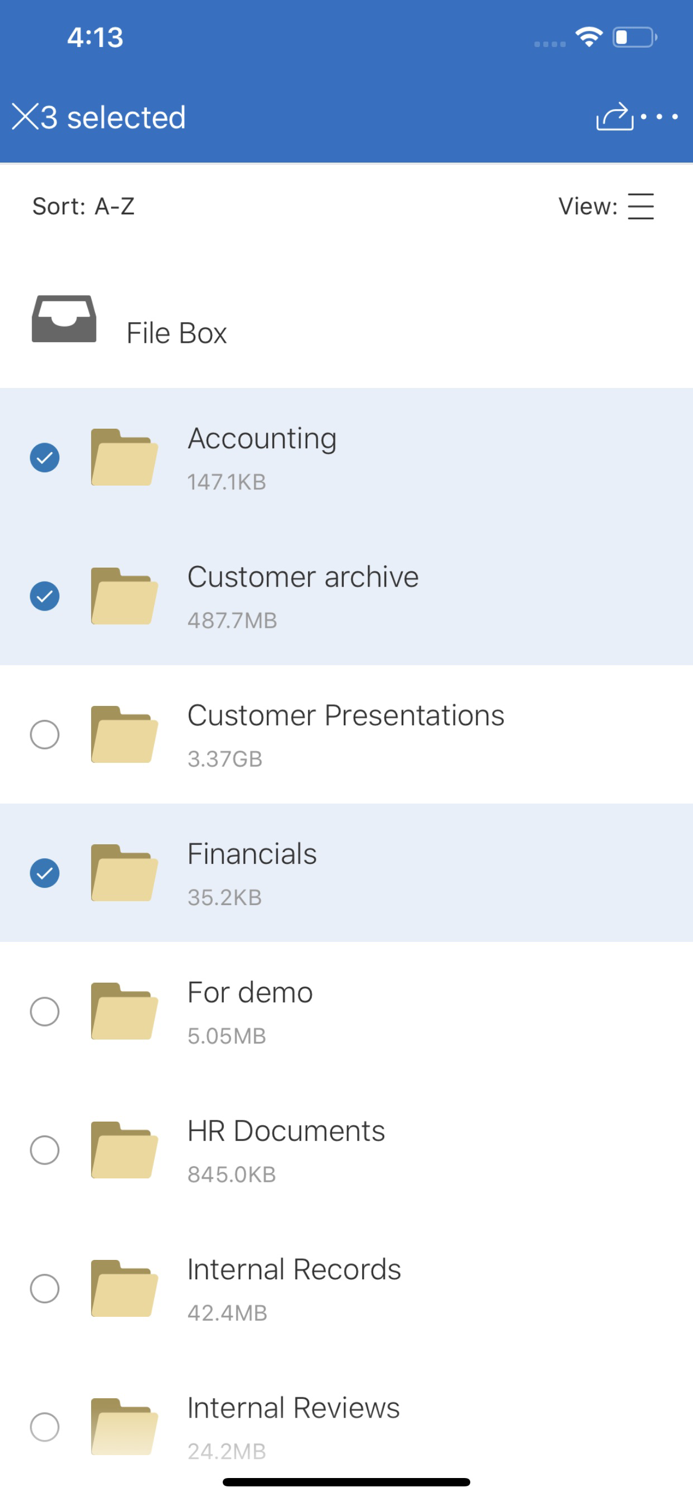Check the Internal Reviews selection circle
The height and width of the screenshot is (1500, 693).
click(44, 1427)
